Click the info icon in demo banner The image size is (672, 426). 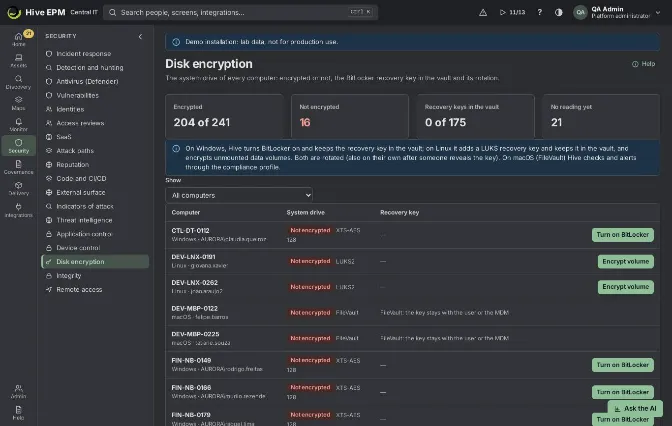176,42
